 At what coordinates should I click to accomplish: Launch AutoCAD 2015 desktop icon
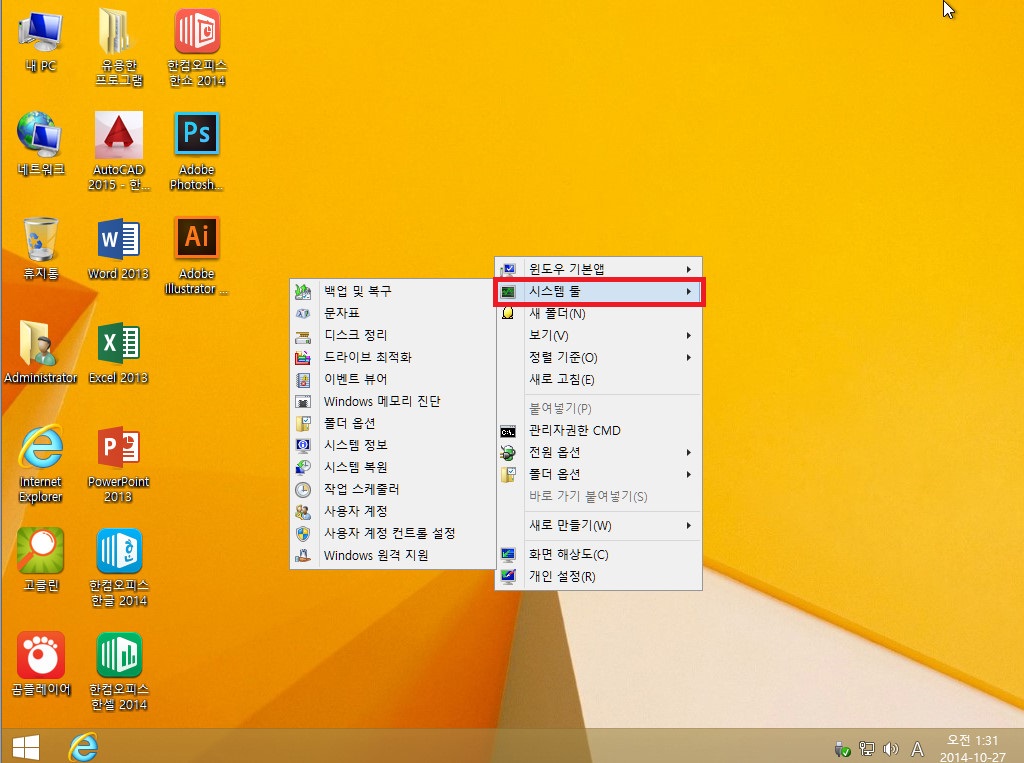(x=118, y=150)
